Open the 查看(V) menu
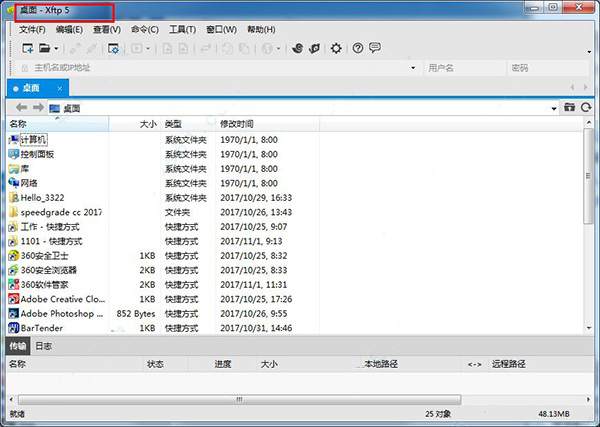 (107, 29)
